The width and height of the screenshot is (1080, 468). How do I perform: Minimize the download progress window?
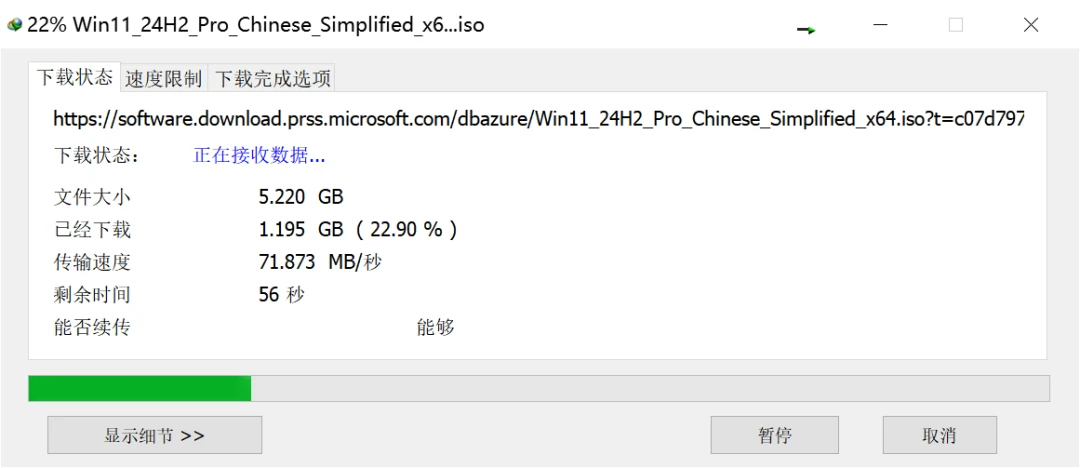881,25
